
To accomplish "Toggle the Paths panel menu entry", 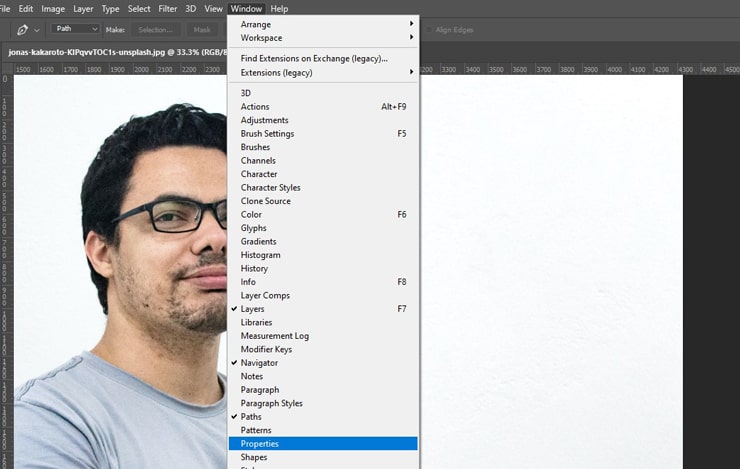I will 251,417.
